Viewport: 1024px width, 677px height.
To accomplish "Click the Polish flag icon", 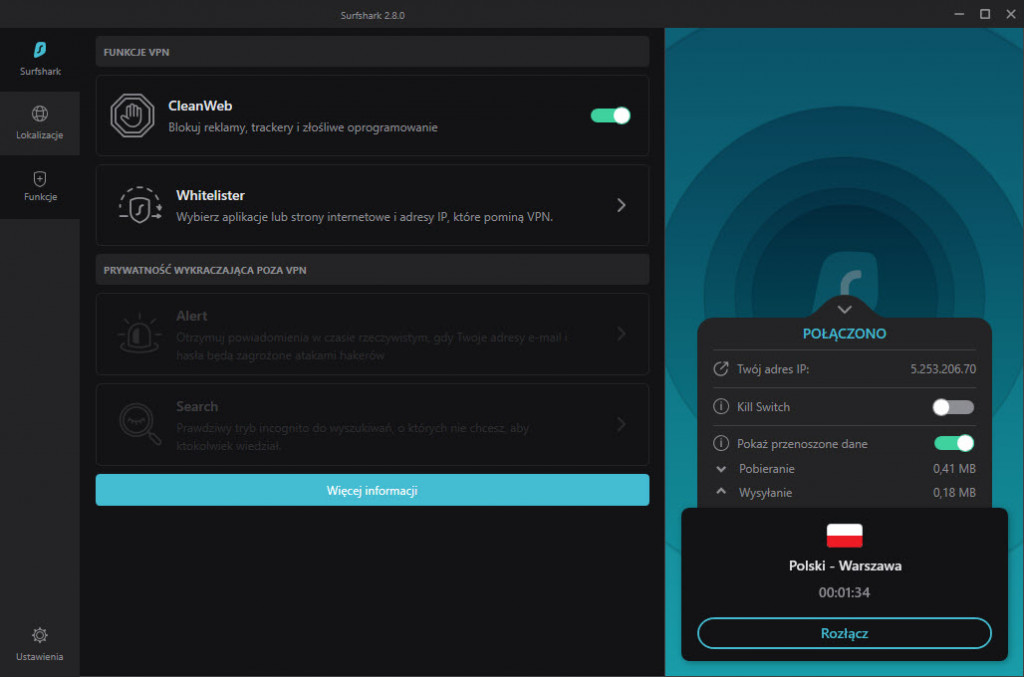I will pos(844,535).
